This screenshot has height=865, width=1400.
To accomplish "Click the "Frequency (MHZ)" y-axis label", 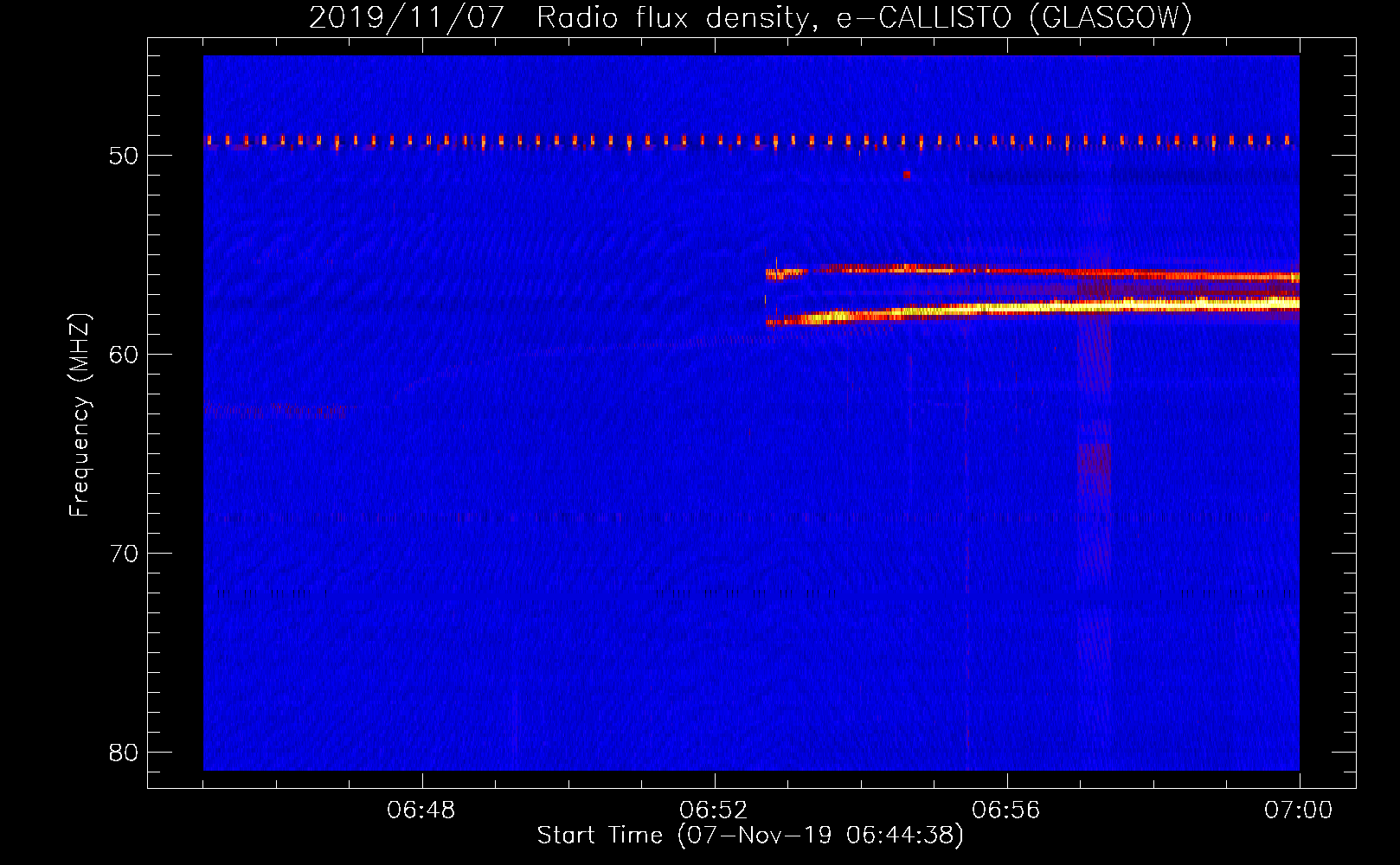I will 80,415.
